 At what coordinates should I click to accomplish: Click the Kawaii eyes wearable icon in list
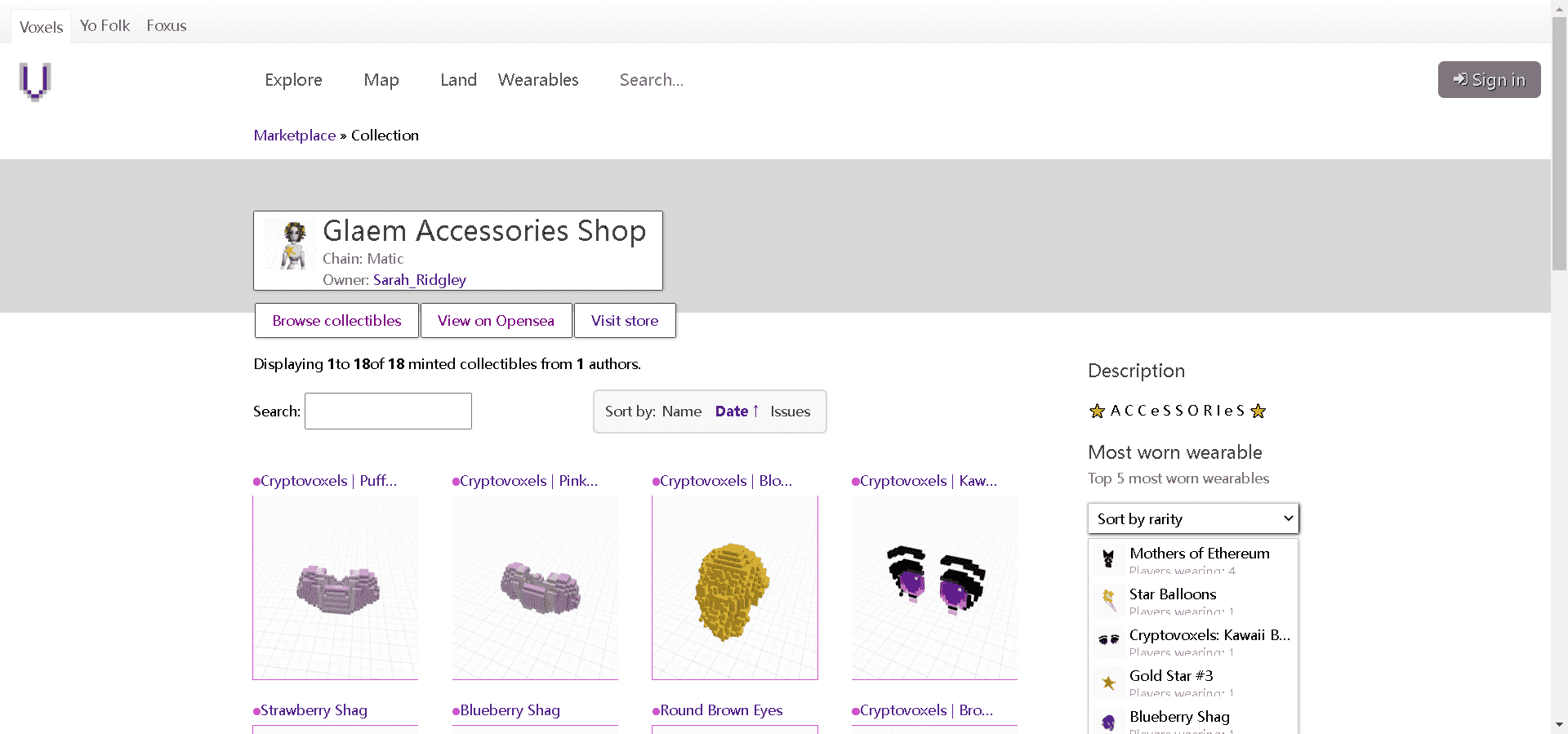click(1108, 641)
